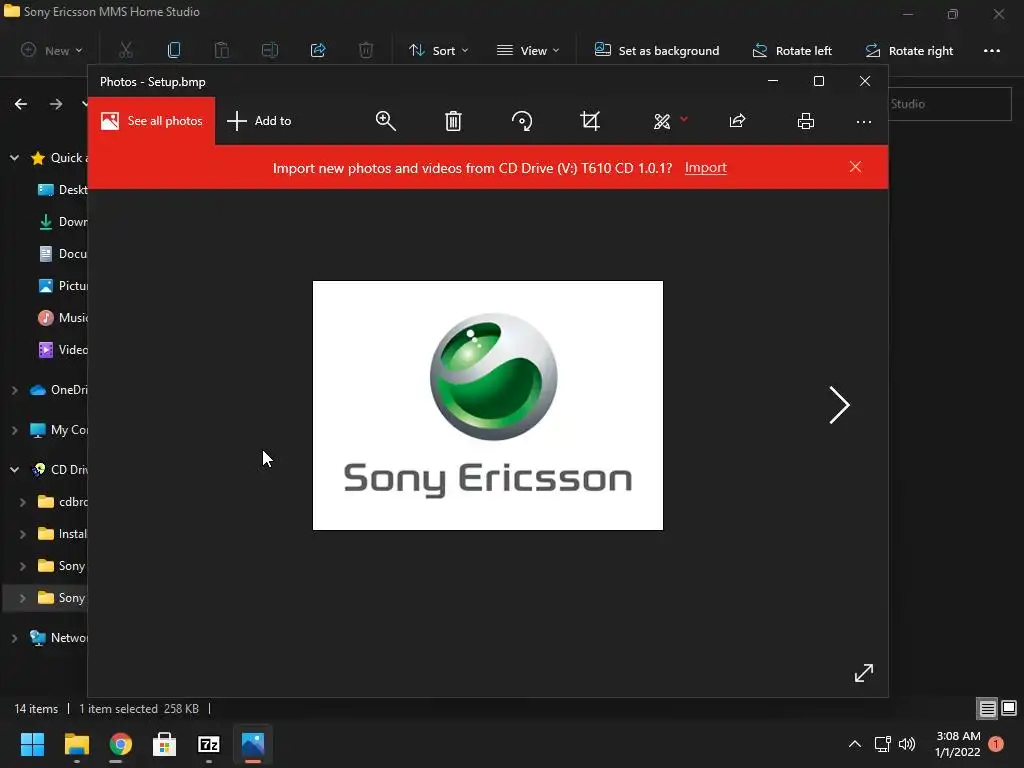Open the Edit & Create tool icon
The width and height of the screenshot is (1024, 768).
[662, 121]
